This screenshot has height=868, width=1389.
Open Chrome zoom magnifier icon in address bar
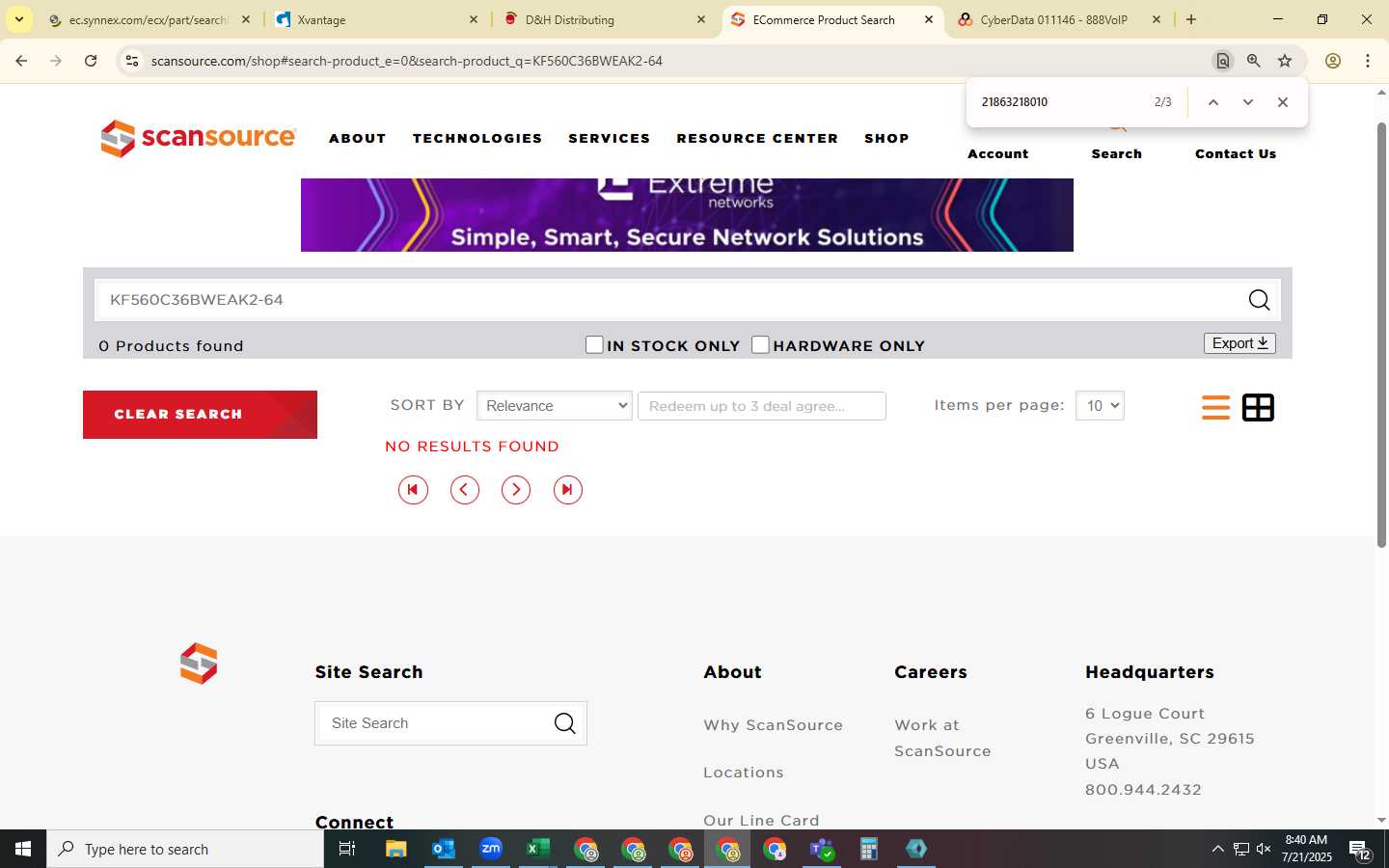click(x=1254, y=61)
